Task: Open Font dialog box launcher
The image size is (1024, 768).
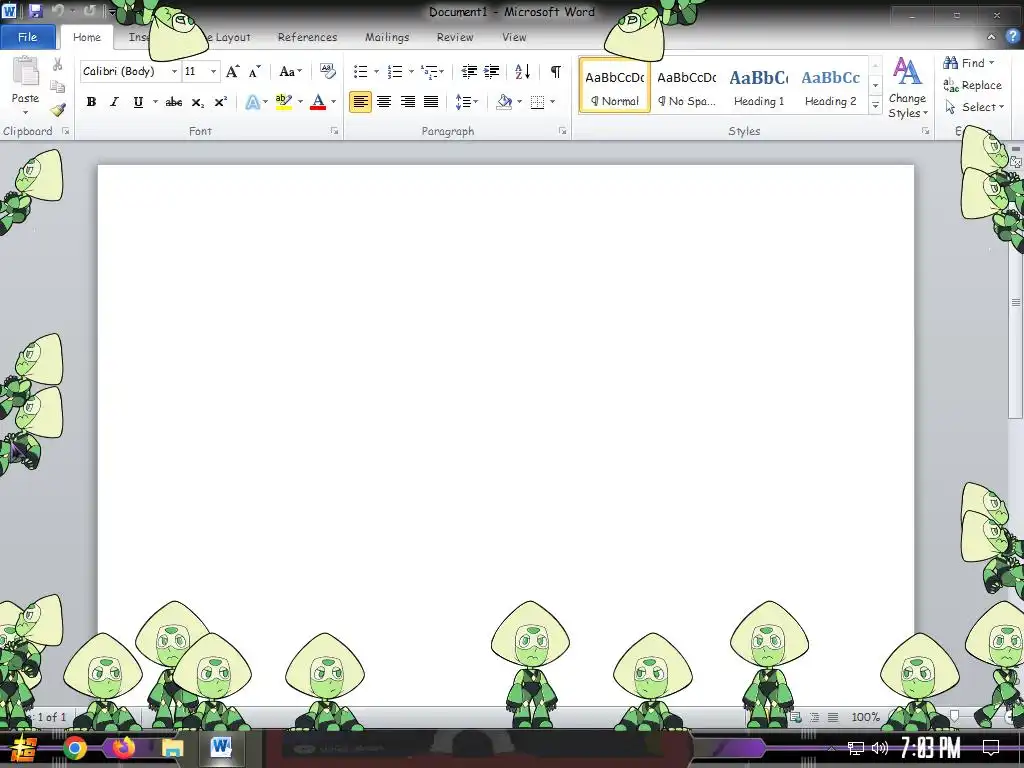Action: [334, 131]
